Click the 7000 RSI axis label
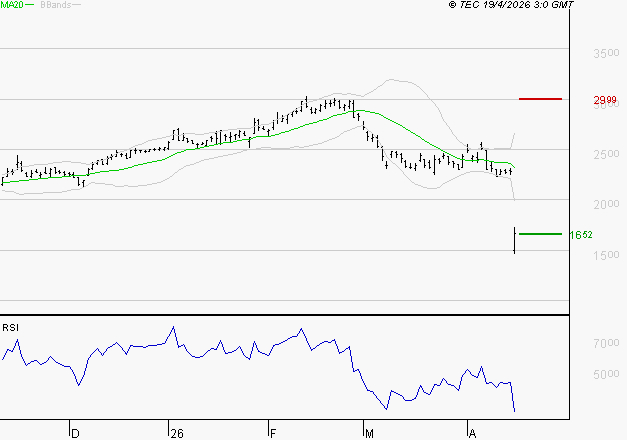This screenshot has height=440, width=627. (x=606, y=343)
